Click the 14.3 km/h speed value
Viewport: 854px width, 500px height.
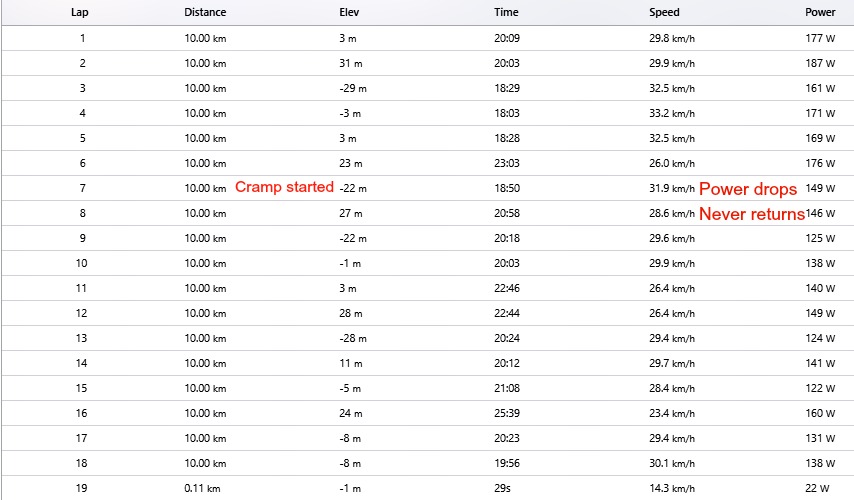point(671,488)
